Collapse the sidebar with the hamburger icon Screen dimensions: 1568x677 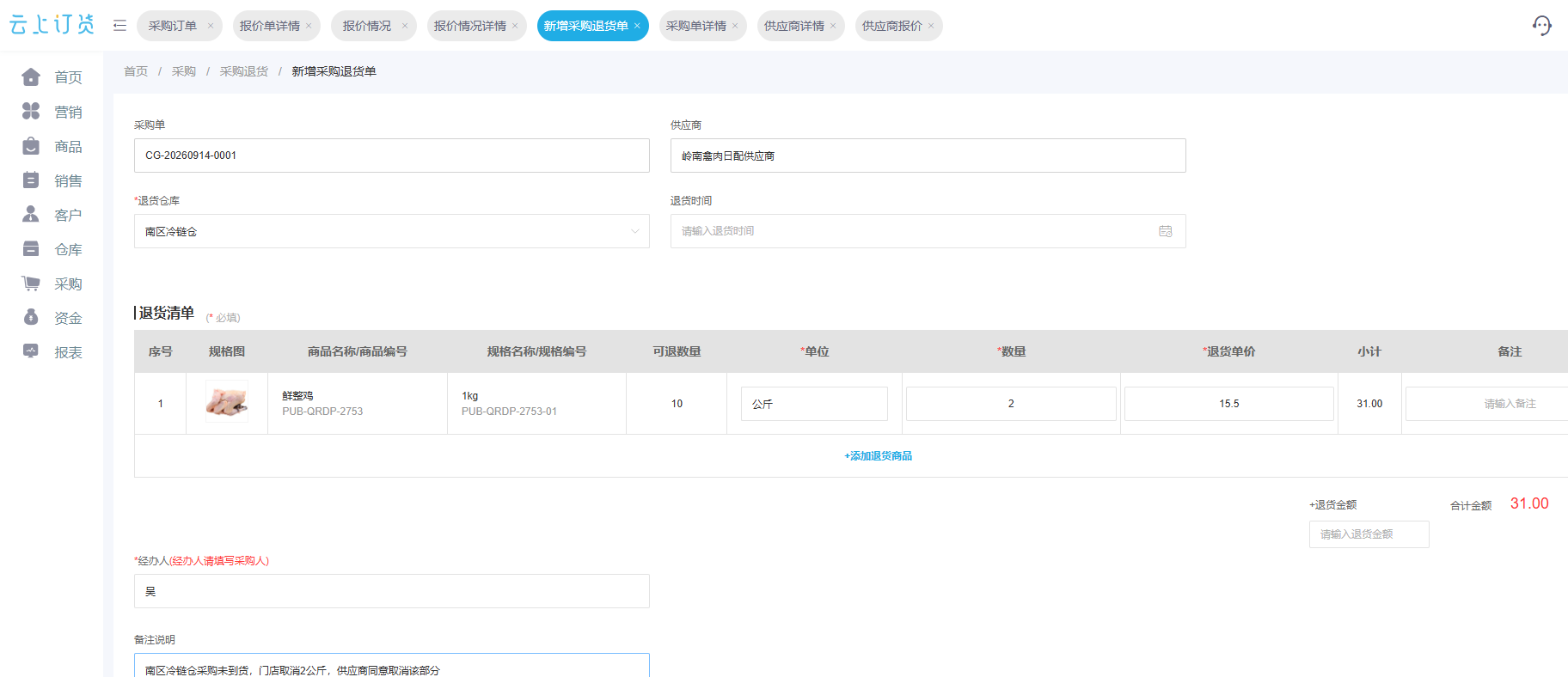point(119,26)
